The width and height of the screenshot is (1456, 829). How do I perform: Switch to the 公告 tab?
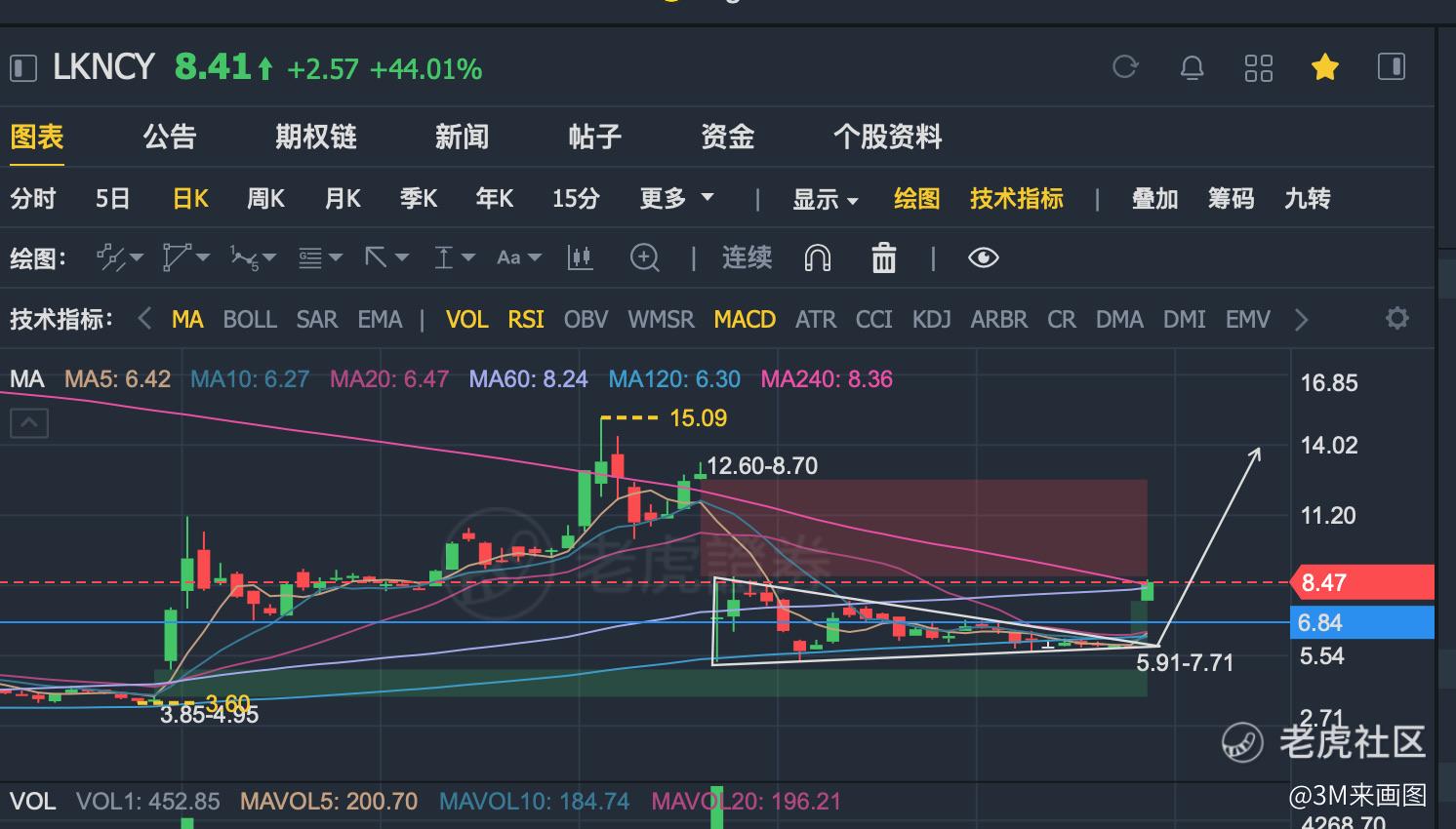pos(170,137)
